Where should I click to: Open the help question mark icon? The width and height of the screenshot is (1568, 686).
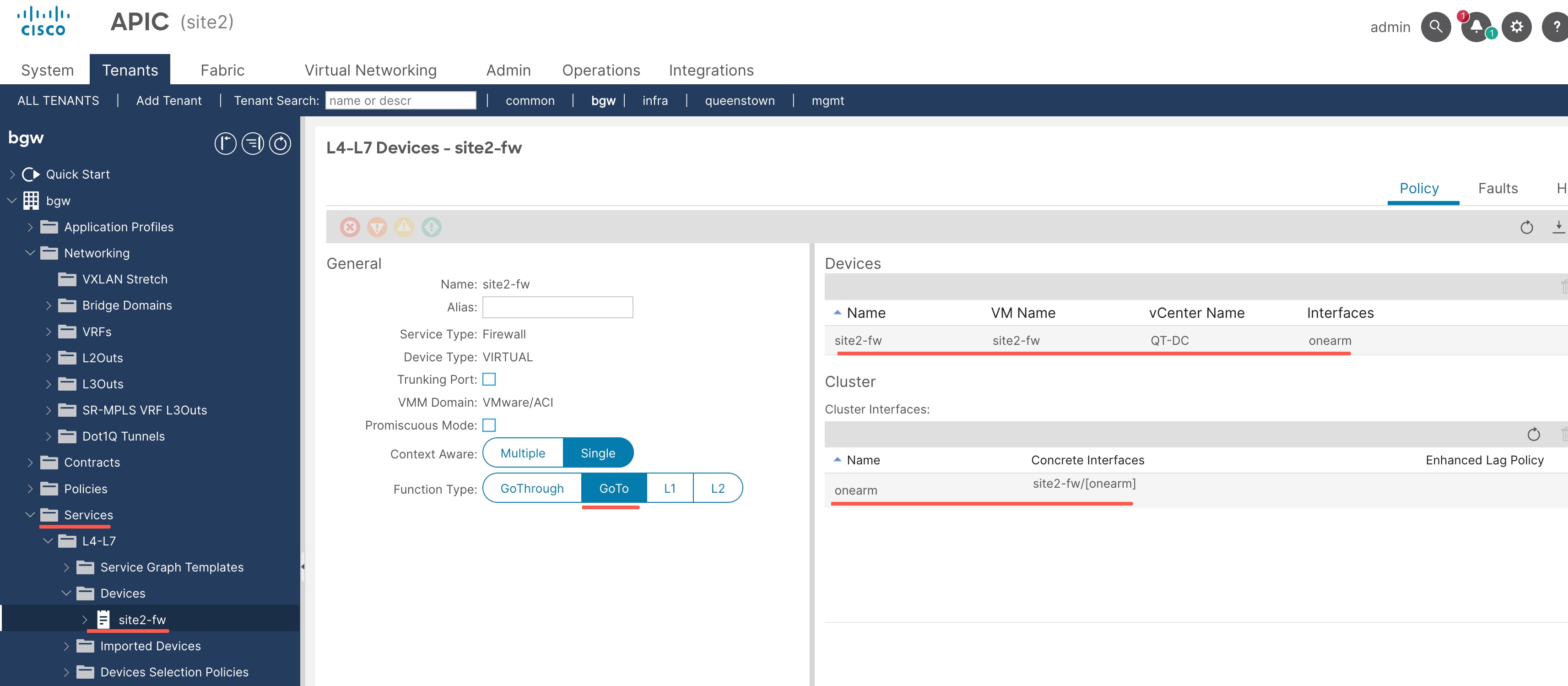[x=1556, y=27]
